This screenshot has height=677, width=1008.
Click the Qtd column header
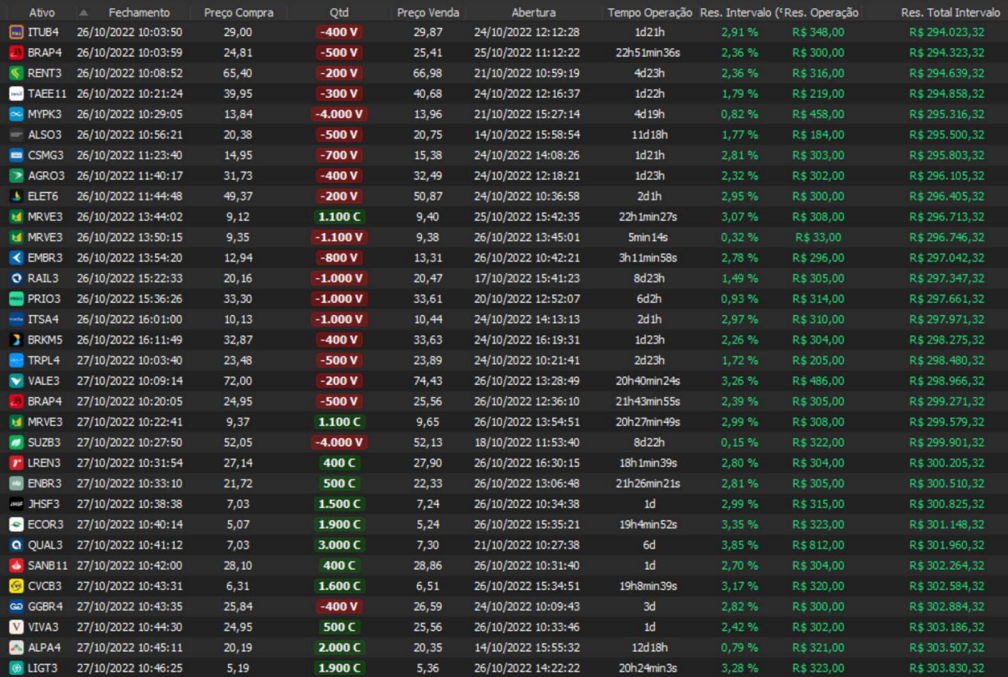coord(338,13)
